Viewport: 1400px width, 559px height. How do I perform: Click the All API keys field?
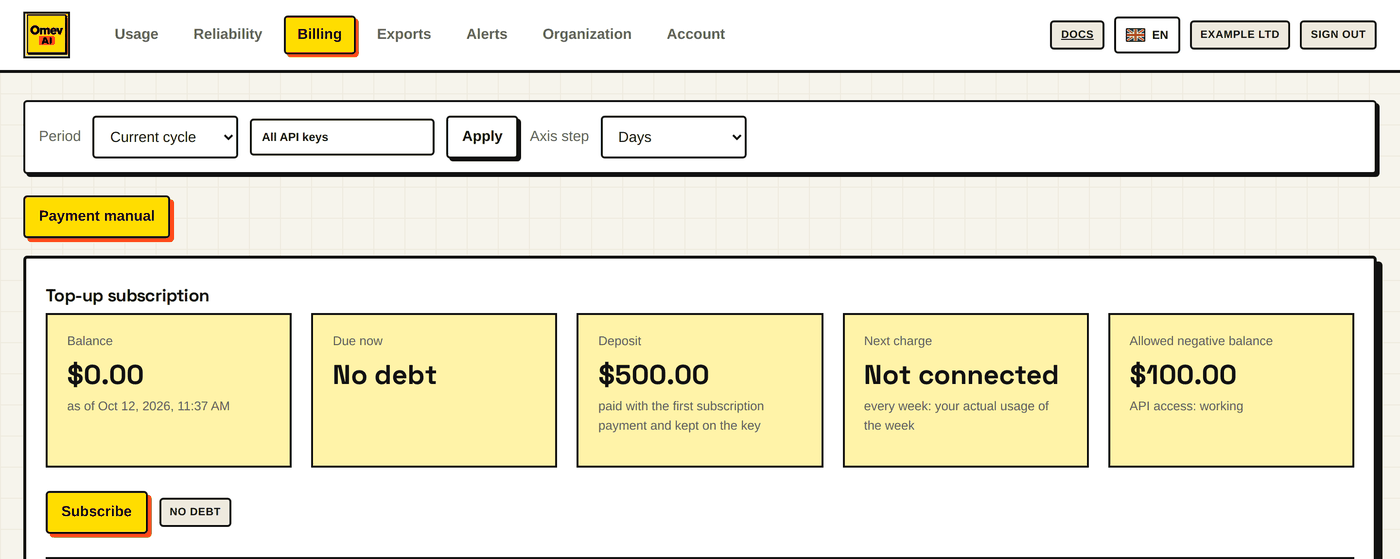point(342,137)
